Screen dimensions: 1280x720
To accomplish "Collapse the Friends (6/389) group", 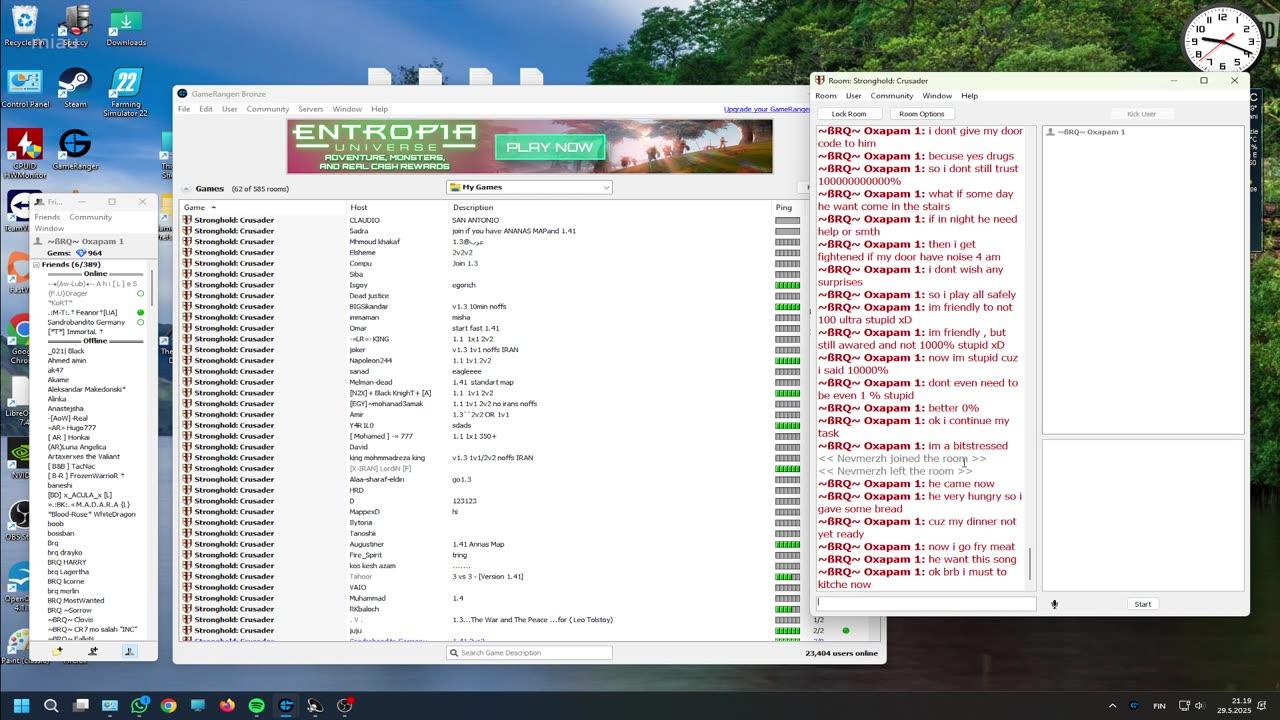I will pyautogui.click(x=36, y=264).
